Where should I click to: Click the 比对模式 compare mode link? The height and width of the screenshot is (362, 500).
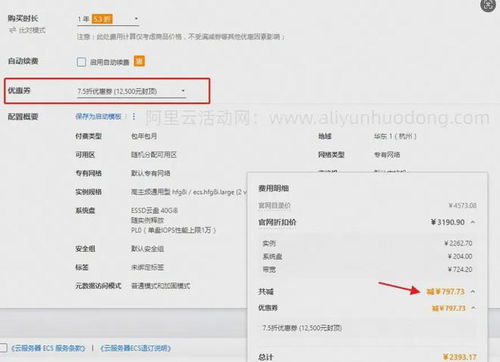point(32,30)
